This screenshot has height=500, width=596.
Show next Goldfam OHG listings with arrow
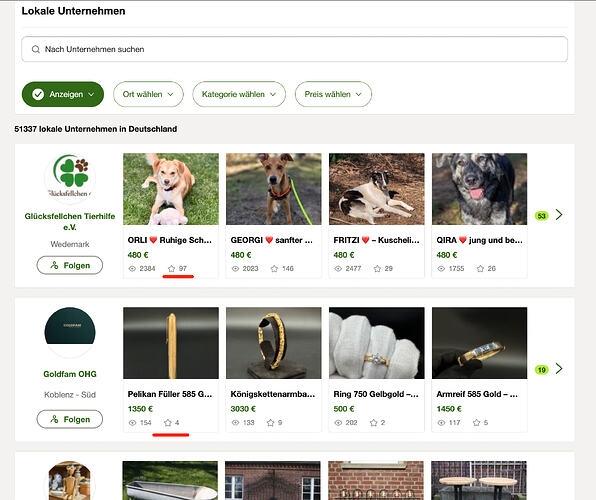pyautogui.click(x=559, y=368)
